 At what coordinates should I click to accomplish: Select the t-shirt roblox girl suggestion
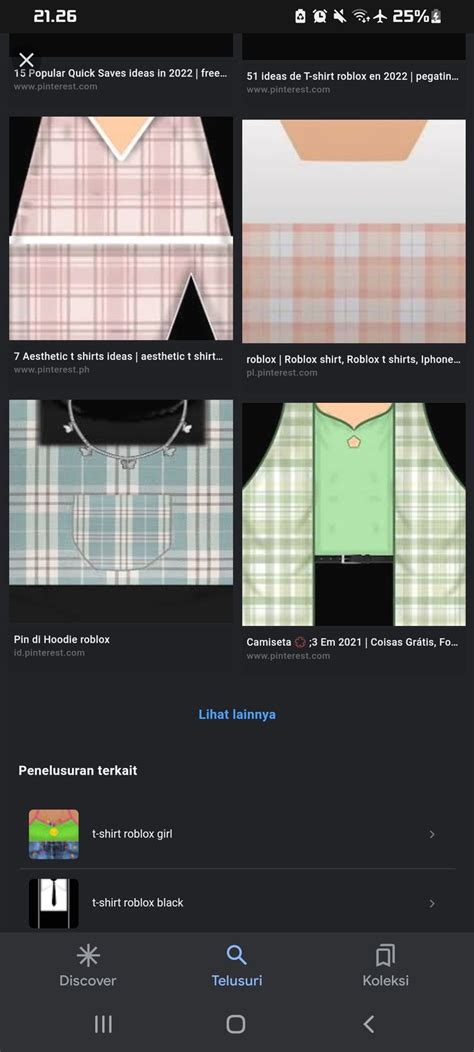[237, 834]
